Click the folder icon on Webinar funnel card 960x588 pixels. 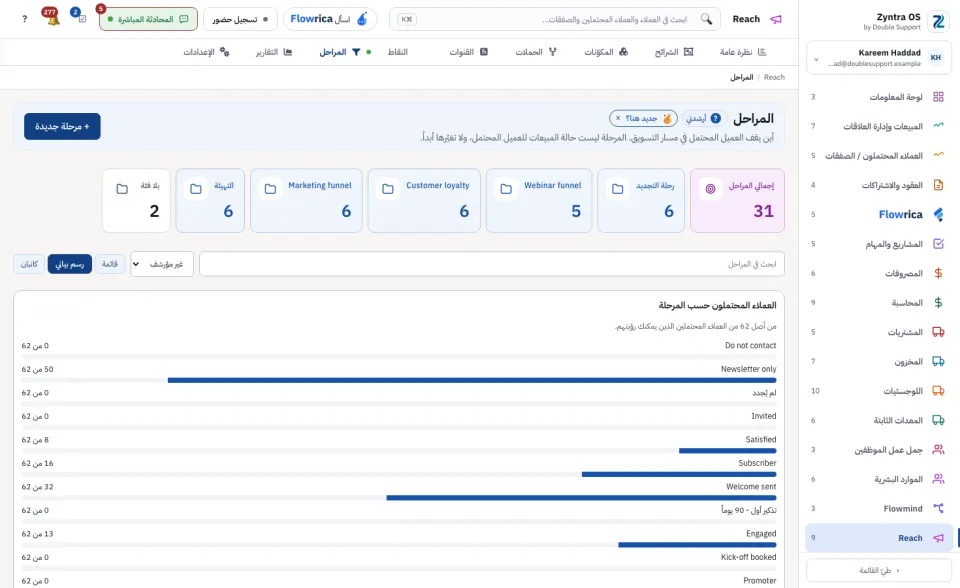pyautogui.click(x=506, y=189)
